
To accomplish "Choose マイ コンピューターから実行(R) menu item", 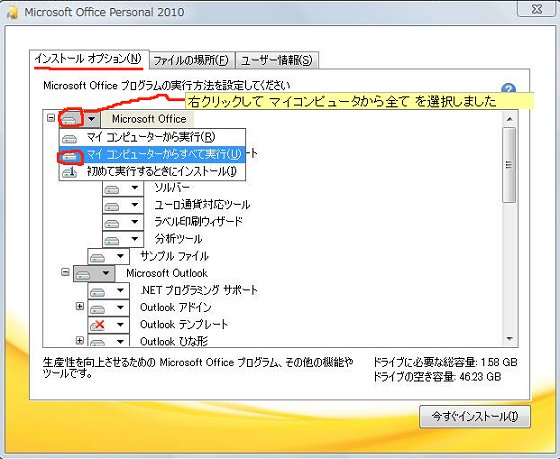I will [152, 138].
